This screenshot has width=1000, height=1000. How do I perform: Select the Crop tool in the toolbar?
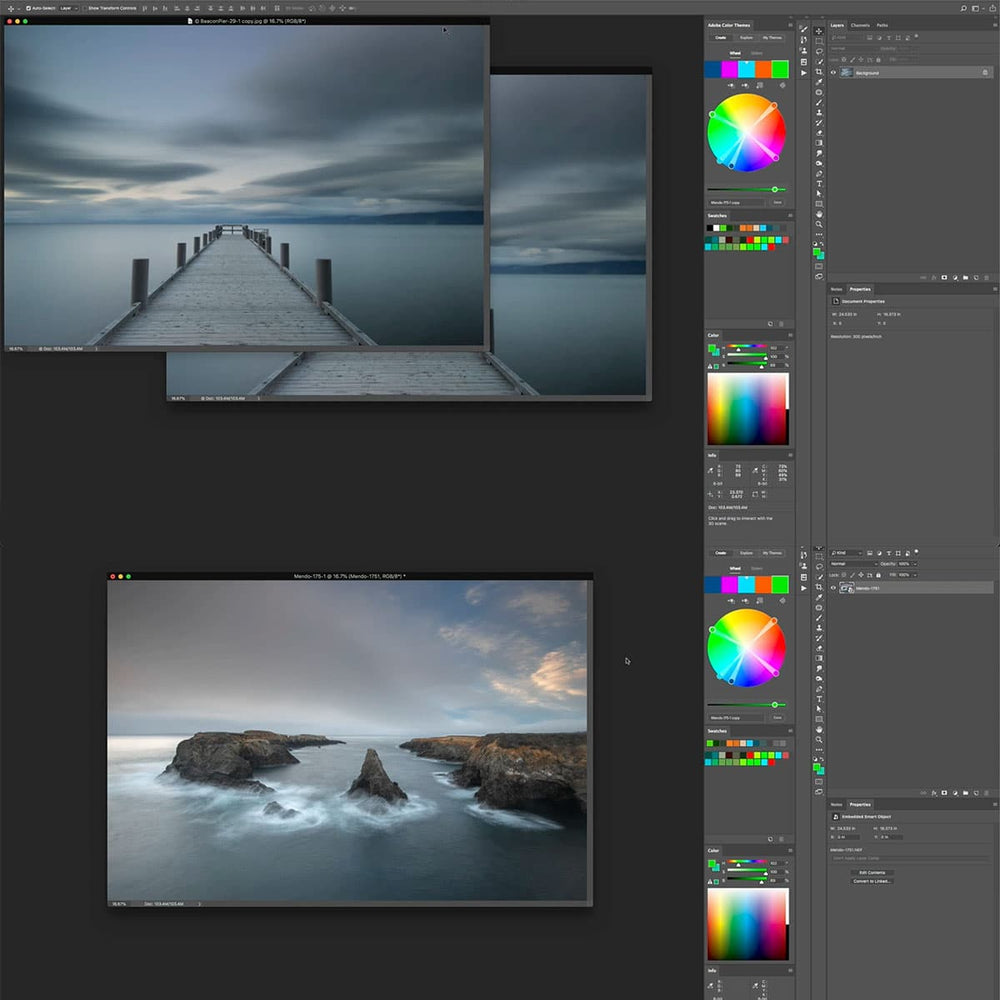(x=818, y=72)
